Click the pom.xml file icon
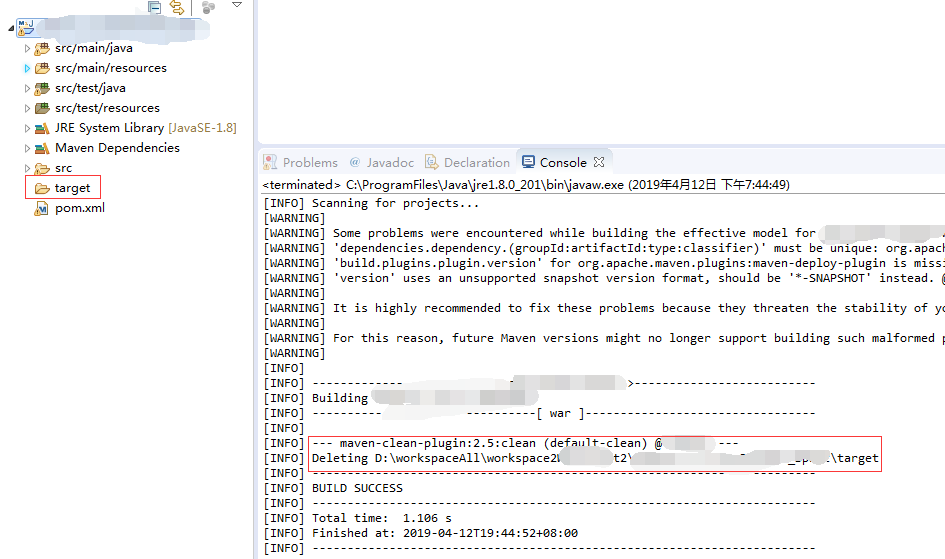Screen dimensions: 945x559 (42, 208)
